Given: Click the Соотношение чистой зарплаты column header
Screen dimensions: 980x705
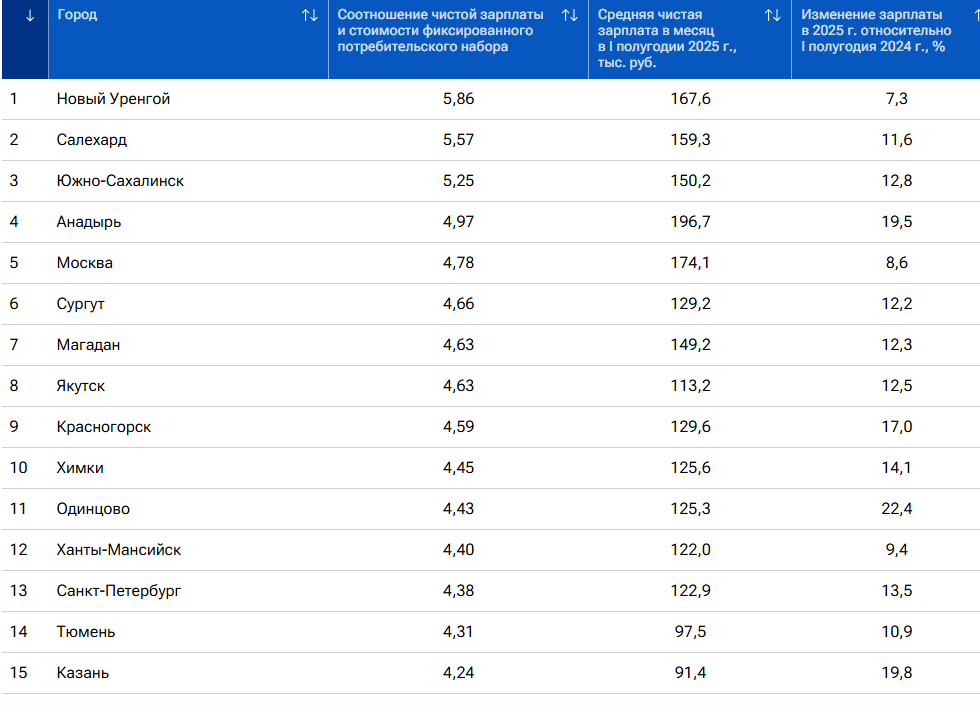Looking at the screenshot, I should tap(441, 31).
